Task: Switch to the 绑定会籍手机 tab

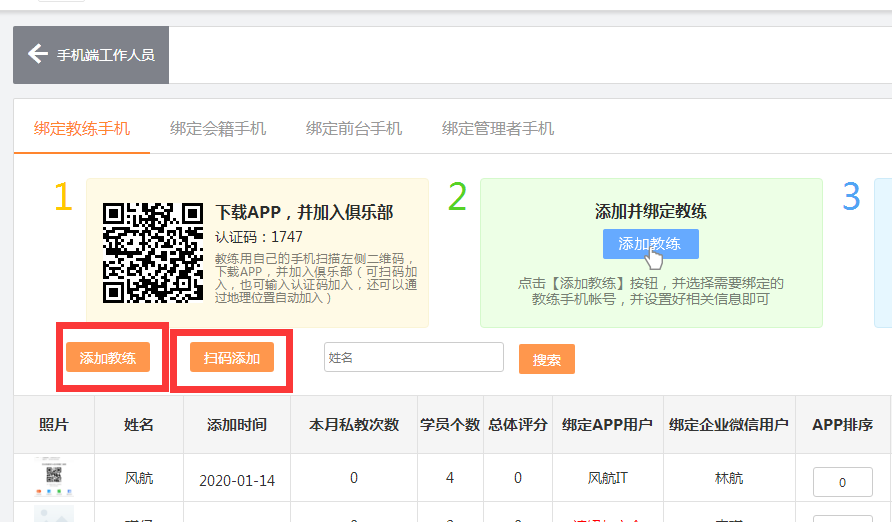Action: click(x=218, y=128)
